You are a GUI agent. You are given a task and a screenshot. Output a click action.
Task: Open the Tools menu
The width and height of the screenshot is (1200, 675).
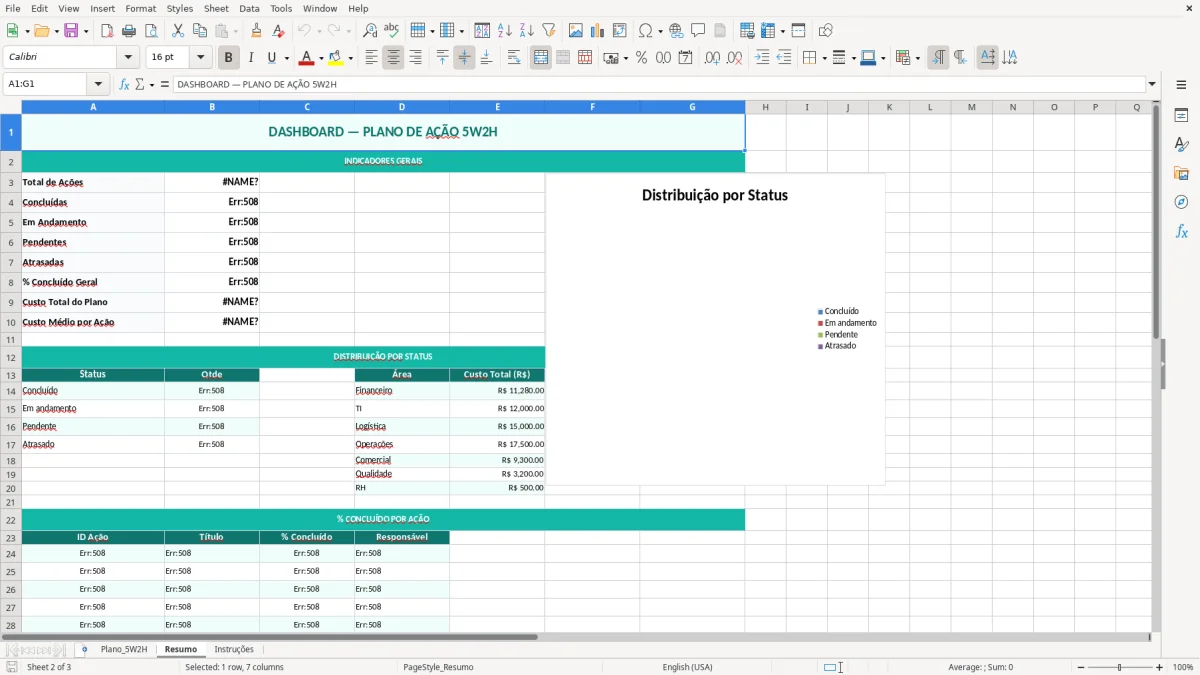[281, 8]
